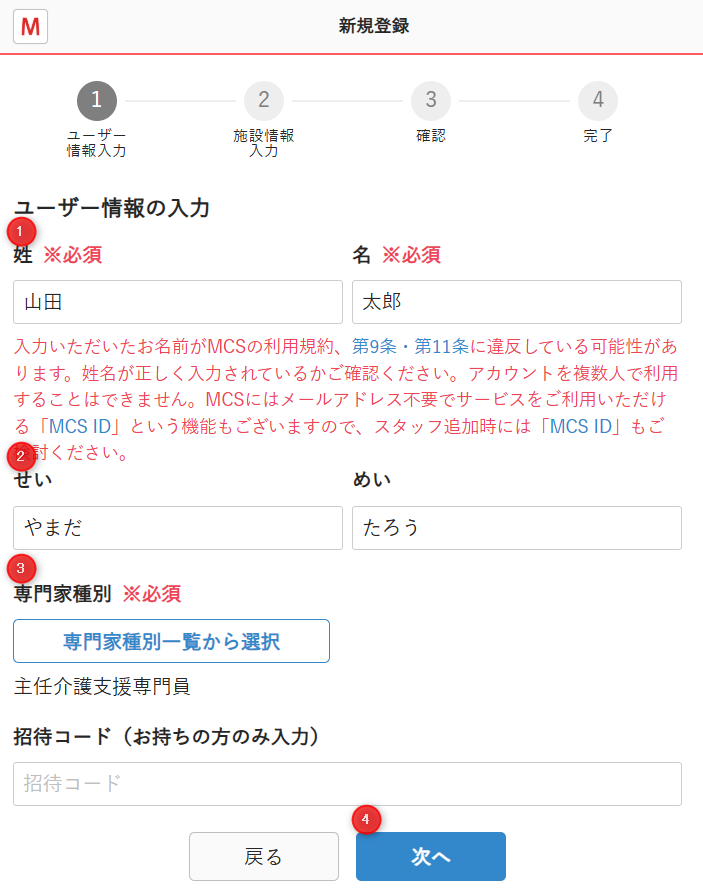Image resolution: width=703 pixels, height=896 pixels.
Task: Open the second MCS ID link
Action: click(x=581, y=426)
